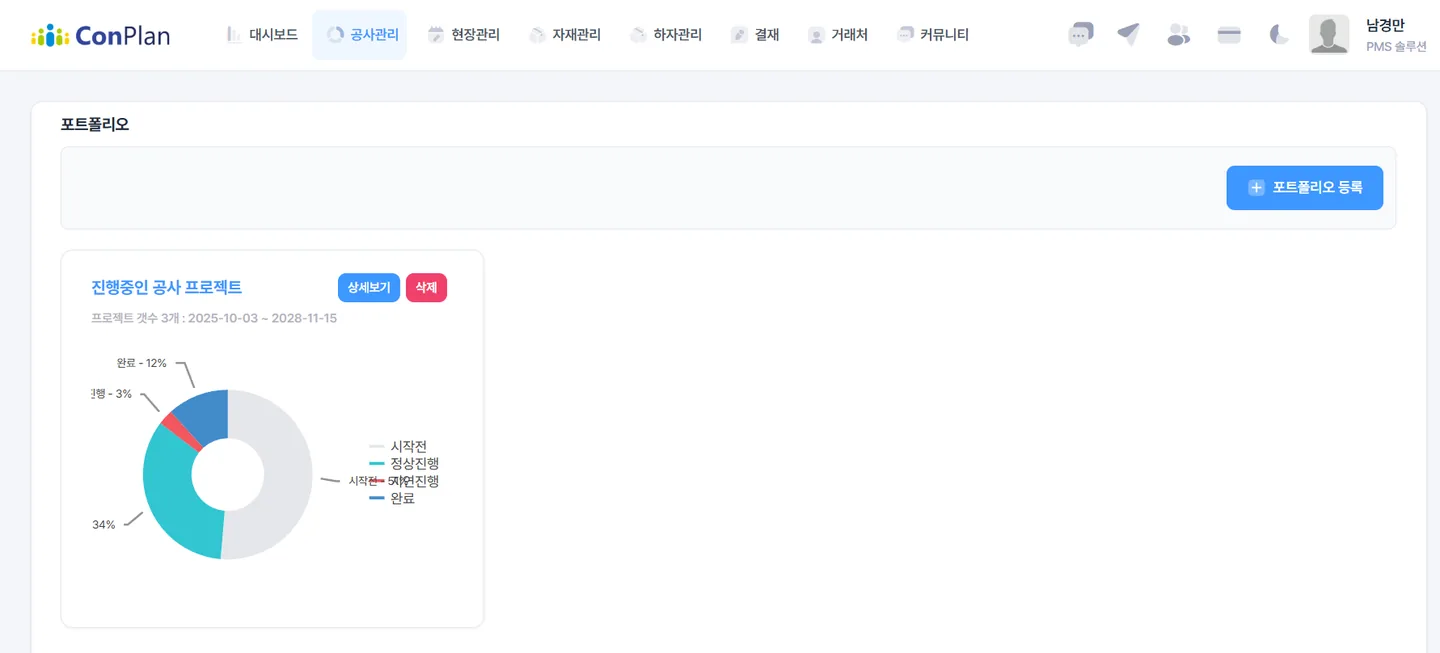
Task: Open the 결재 menu
Action: pos(755,35)
